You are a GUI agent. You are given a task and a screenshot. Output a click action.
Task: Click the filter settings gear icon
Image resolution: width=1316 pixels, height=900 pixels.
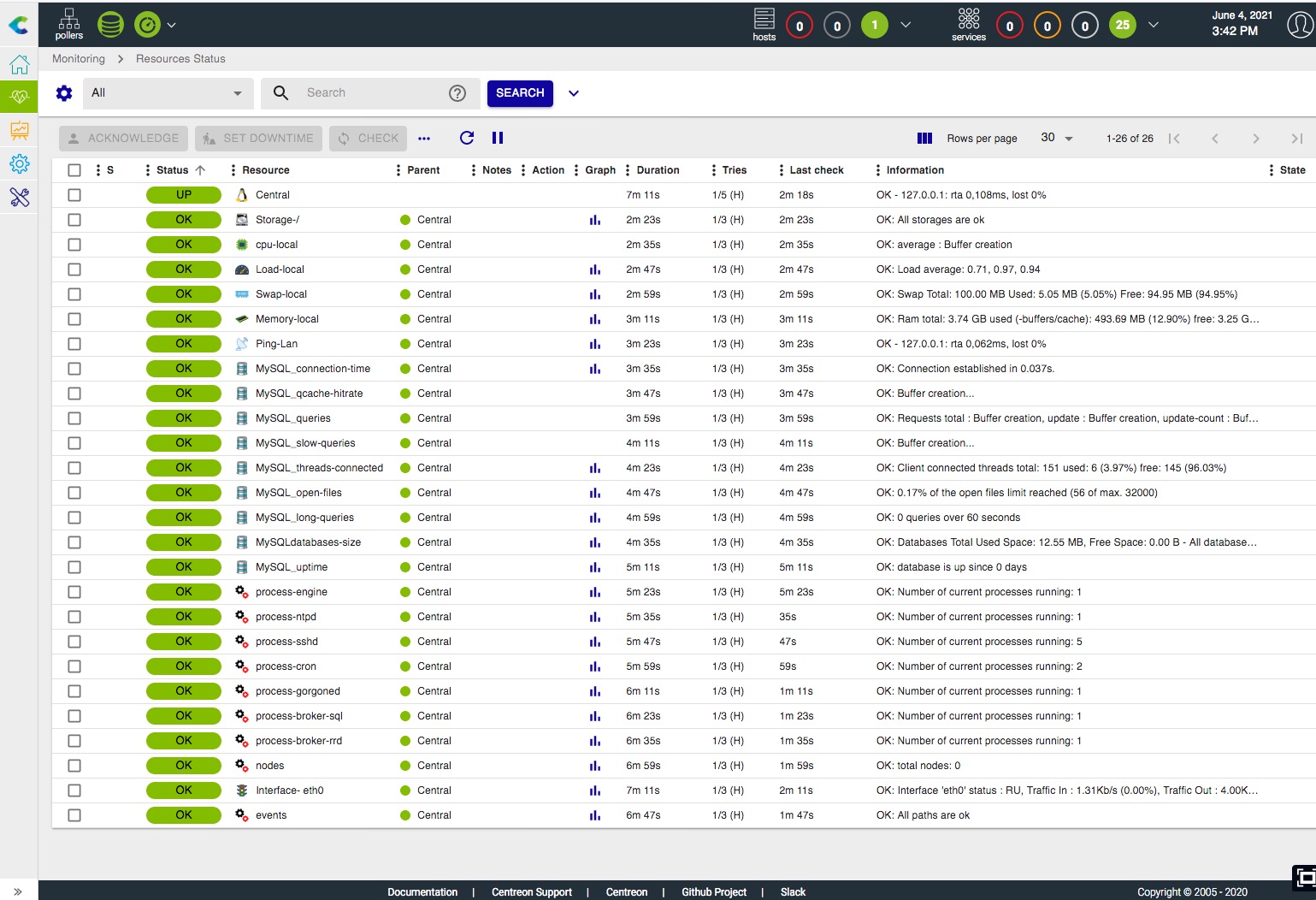64,93
